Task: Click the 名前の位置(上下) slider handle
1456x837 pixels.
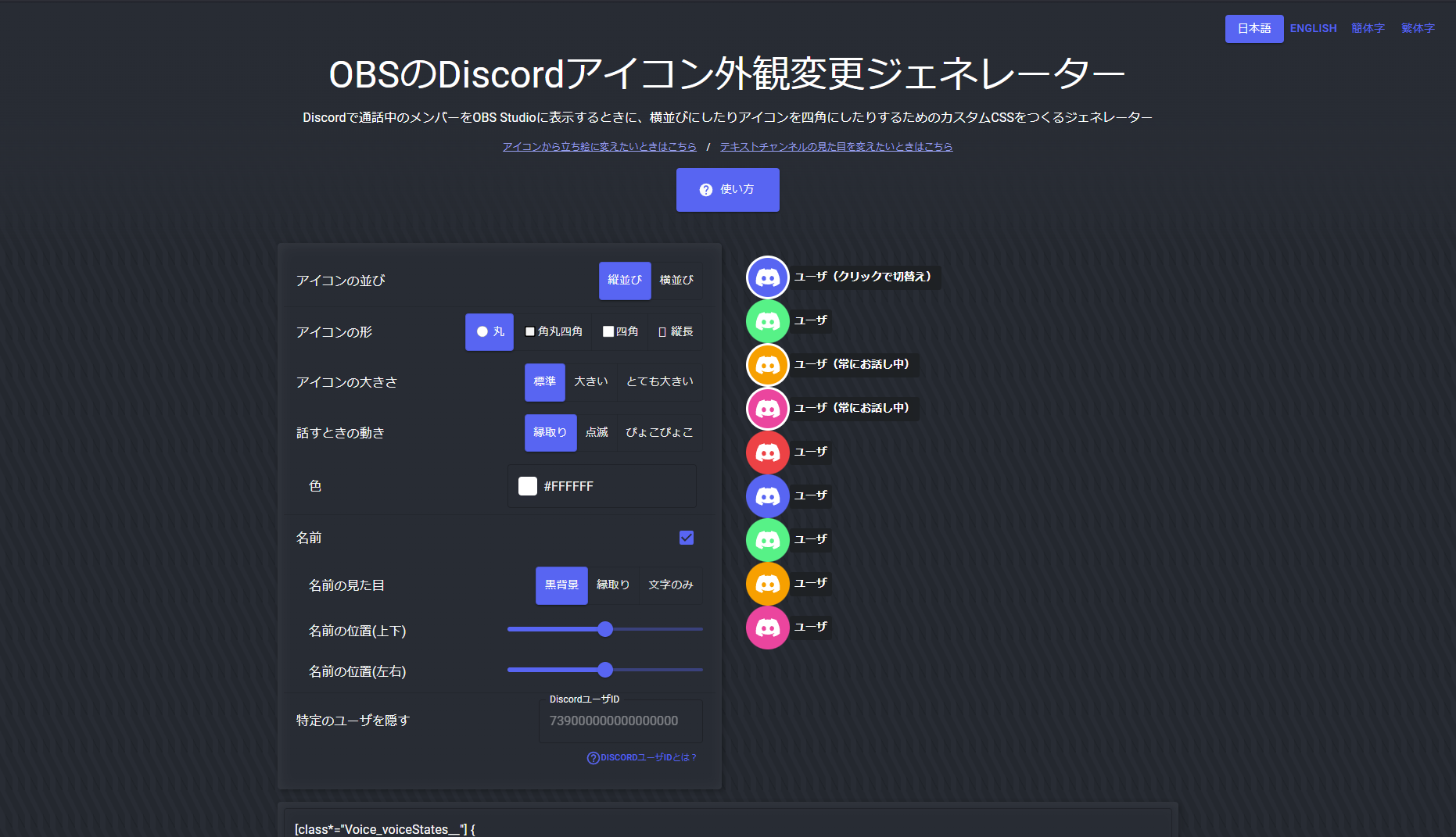Action: point(605,629)
